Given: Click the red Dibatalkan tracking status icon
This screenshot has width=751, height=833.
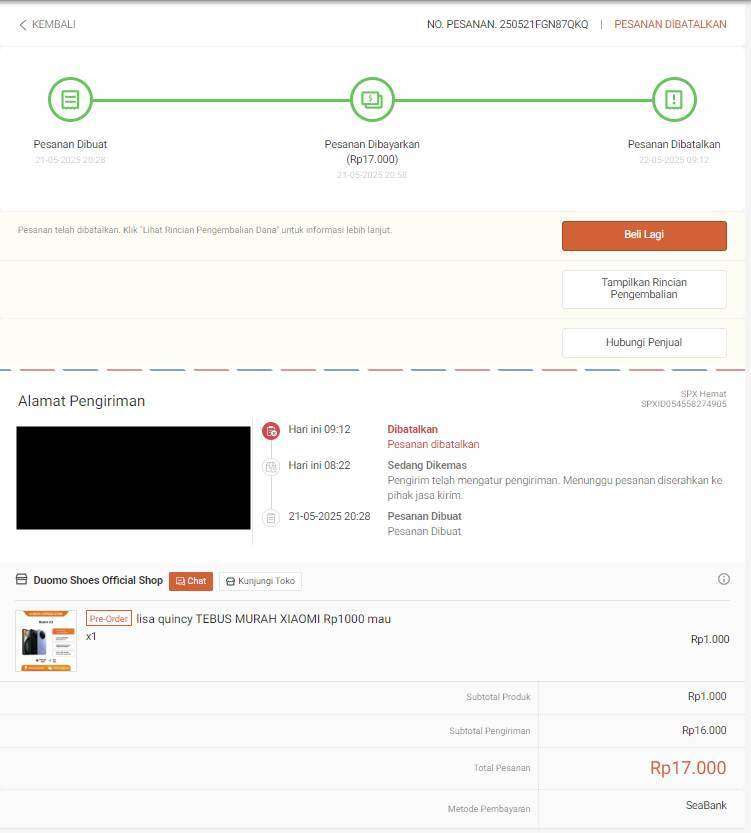Looking at the screenshot, I should pos(271,431).
